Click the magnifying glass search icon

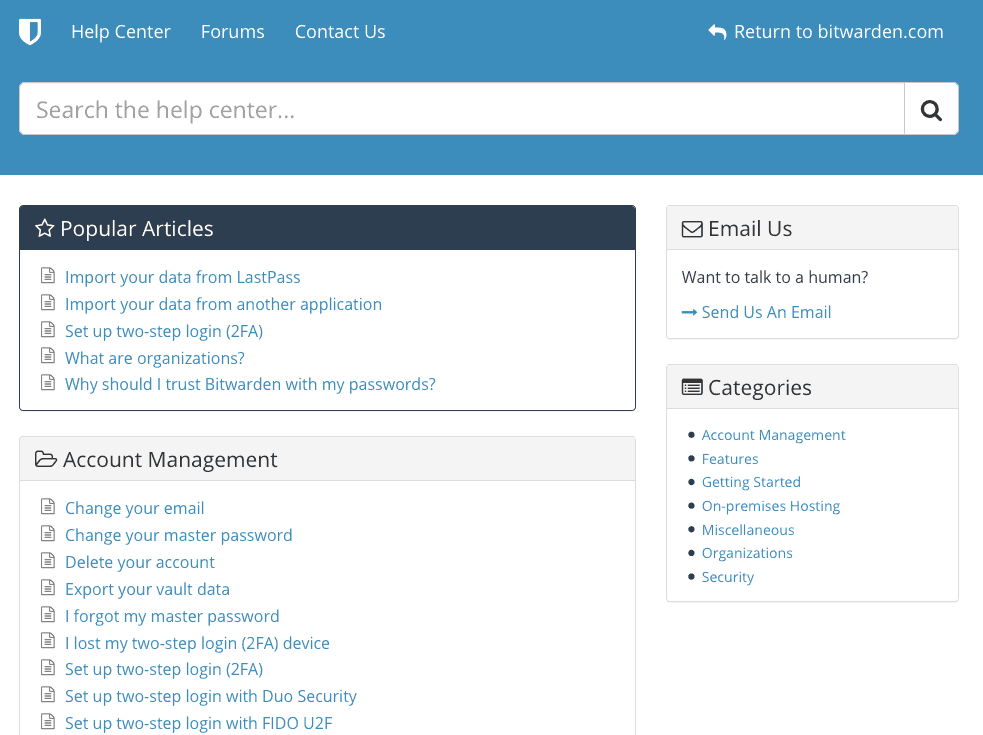(x=931, y=108)
